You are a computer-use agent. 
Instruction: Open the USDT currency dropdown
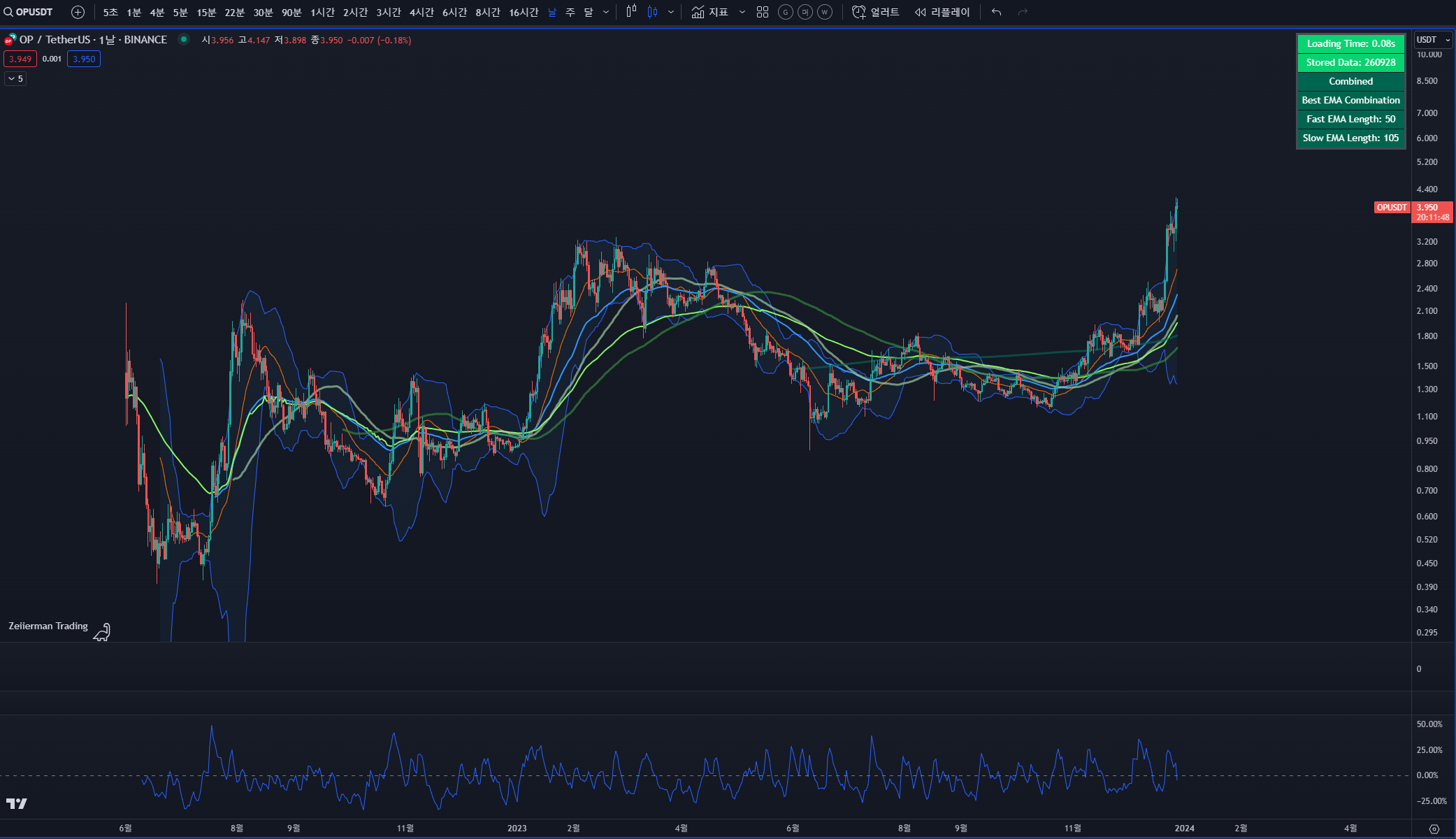pyautogui.click(x=1432, y=40)
